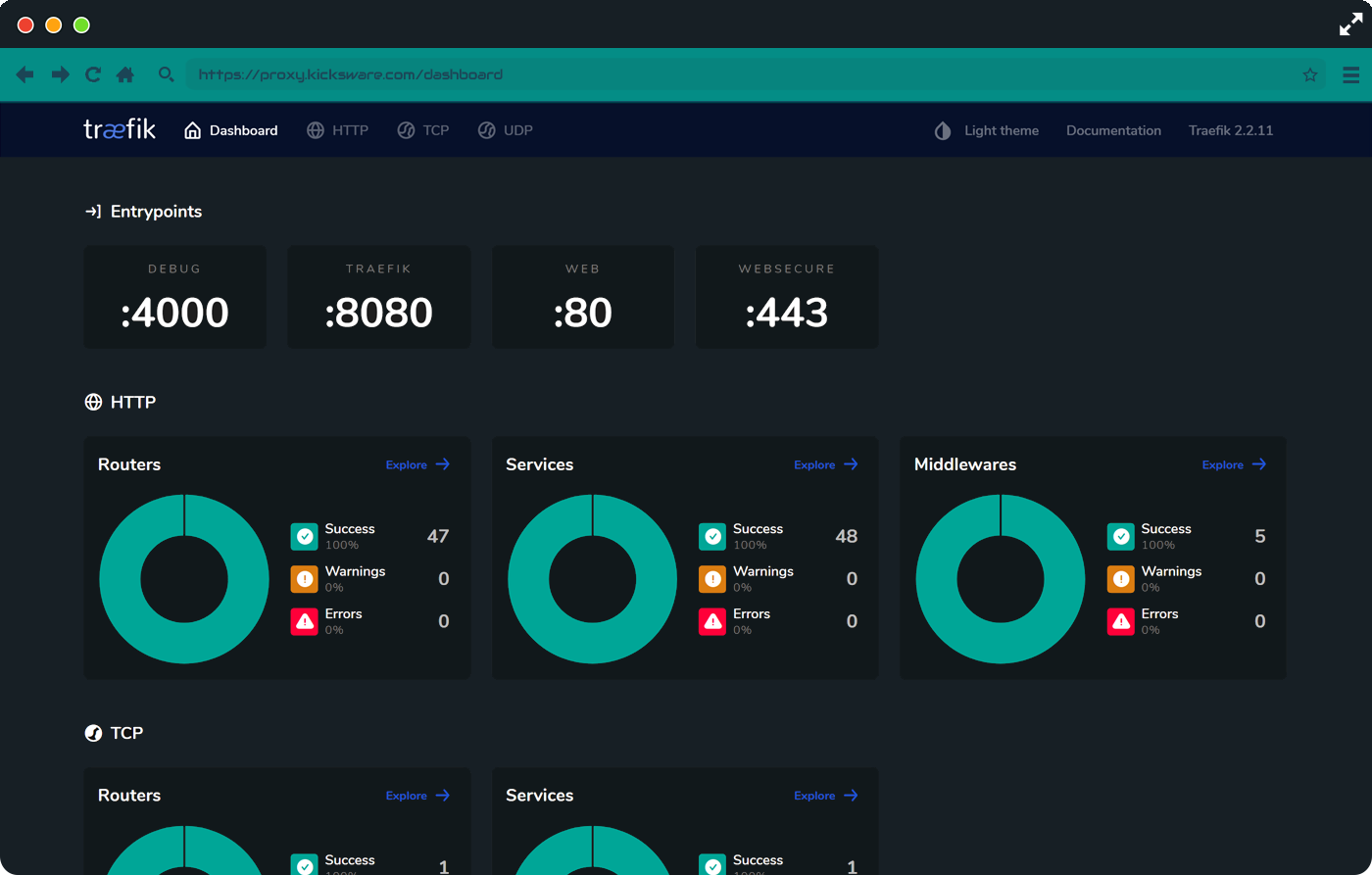Open the browser hamburger menu
The width and height of the screenshot is (1372, 875).
1351,74
